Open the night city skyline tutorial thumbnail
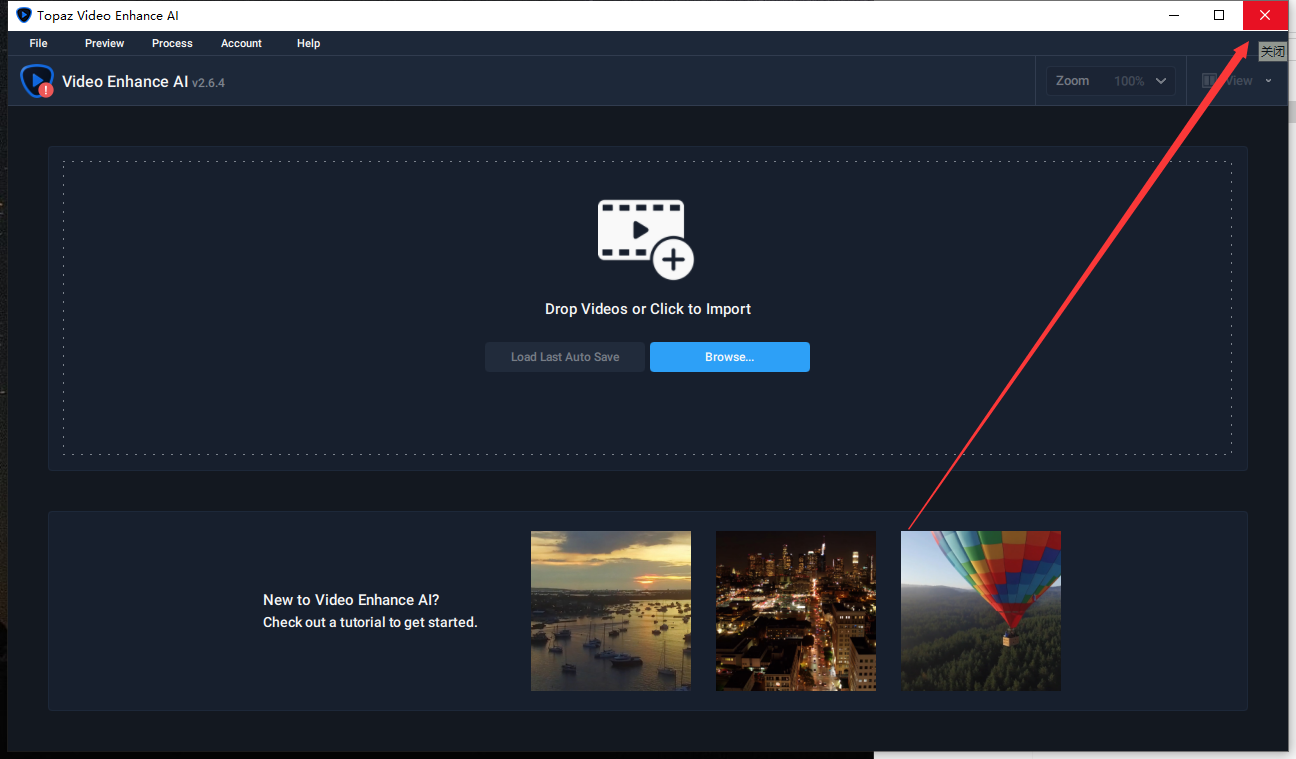Image resolution: width=1296 pixels, height=759 pixels. pyautogui.click(x=796, y=611)
